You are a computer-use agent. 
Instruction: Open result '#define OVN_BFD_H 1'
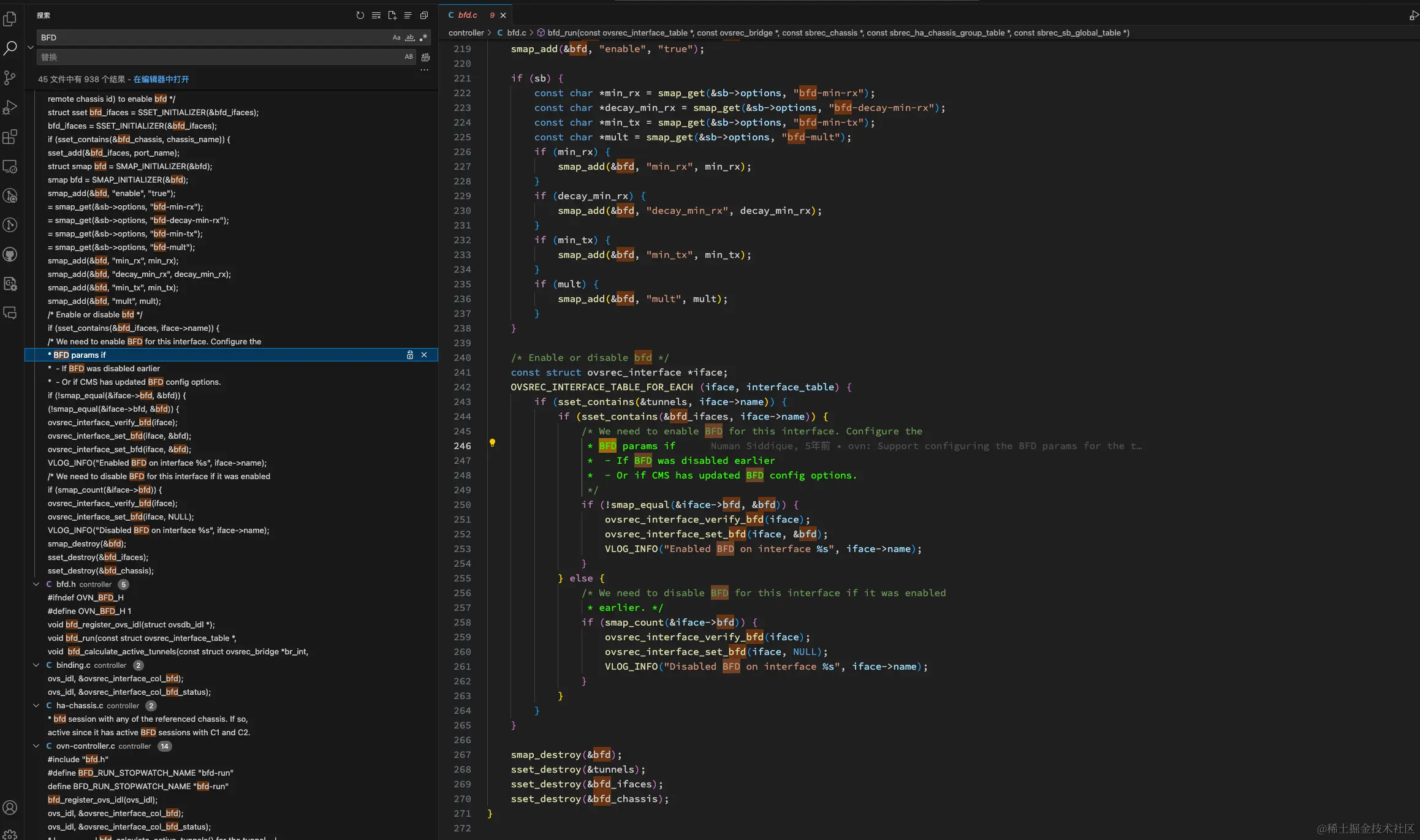point(89,611)
